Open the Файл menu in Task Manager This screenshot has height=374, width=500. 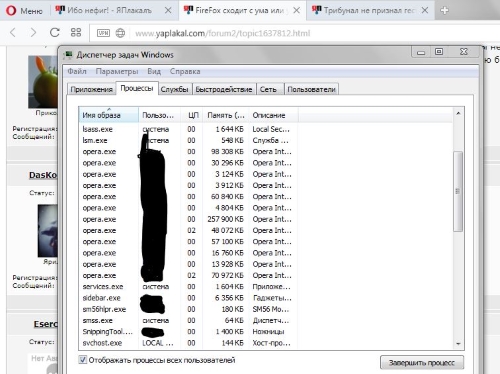pyautogui.click(x=77, y=71)
